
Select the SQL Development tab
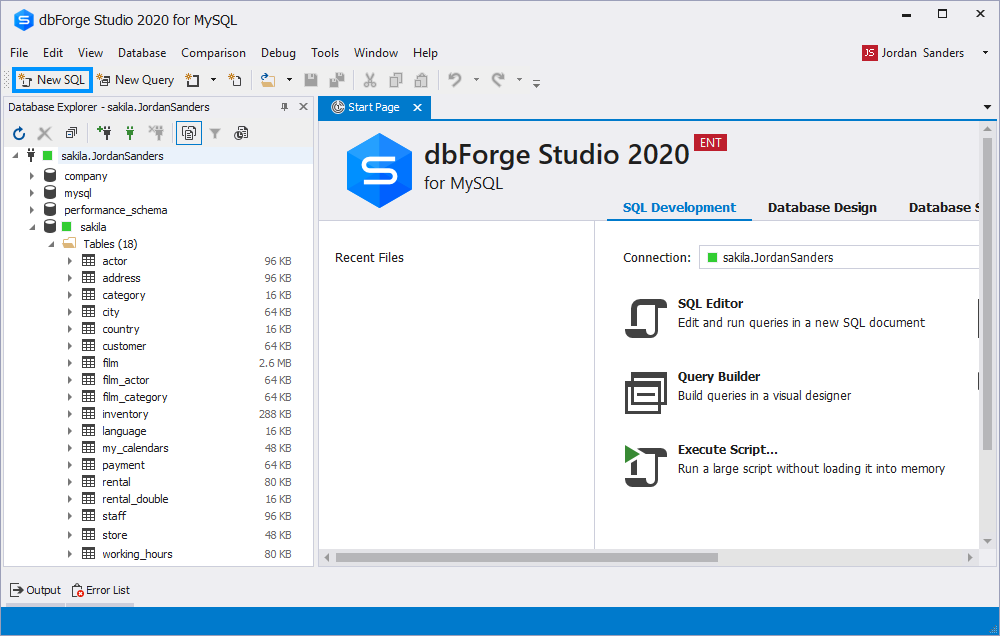679,207
